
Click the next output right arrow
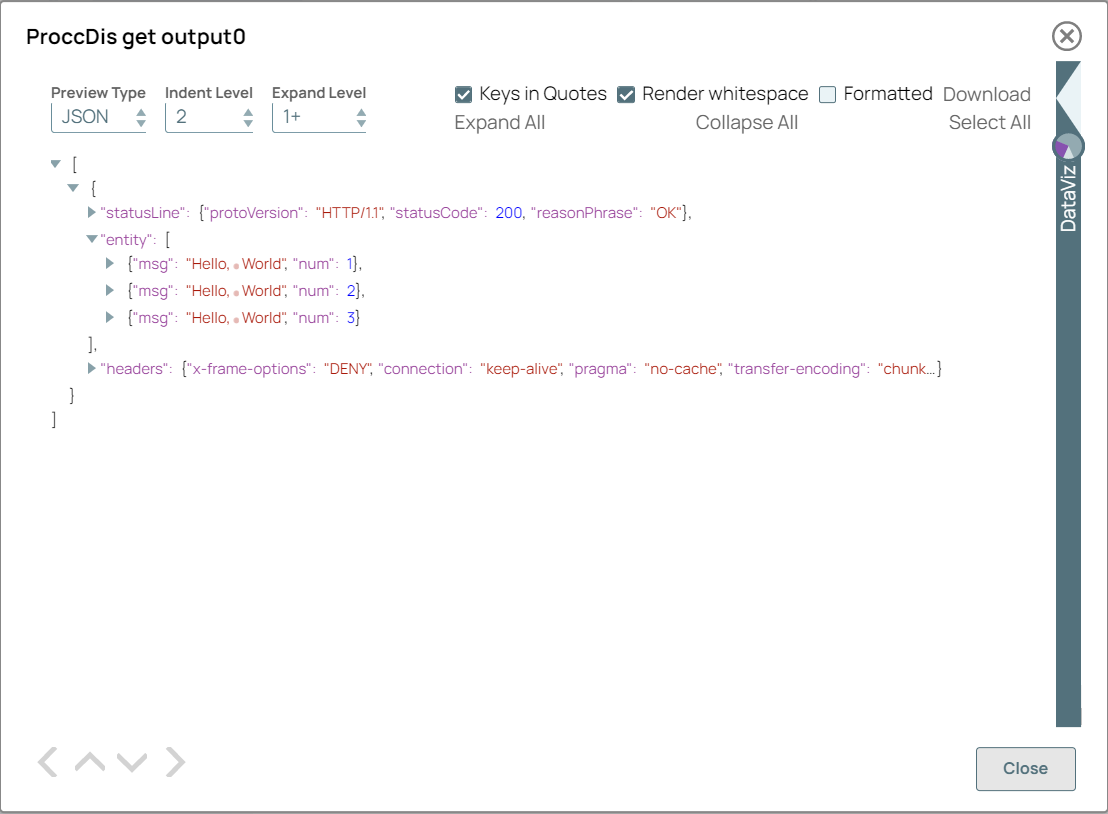click(175, 762)
